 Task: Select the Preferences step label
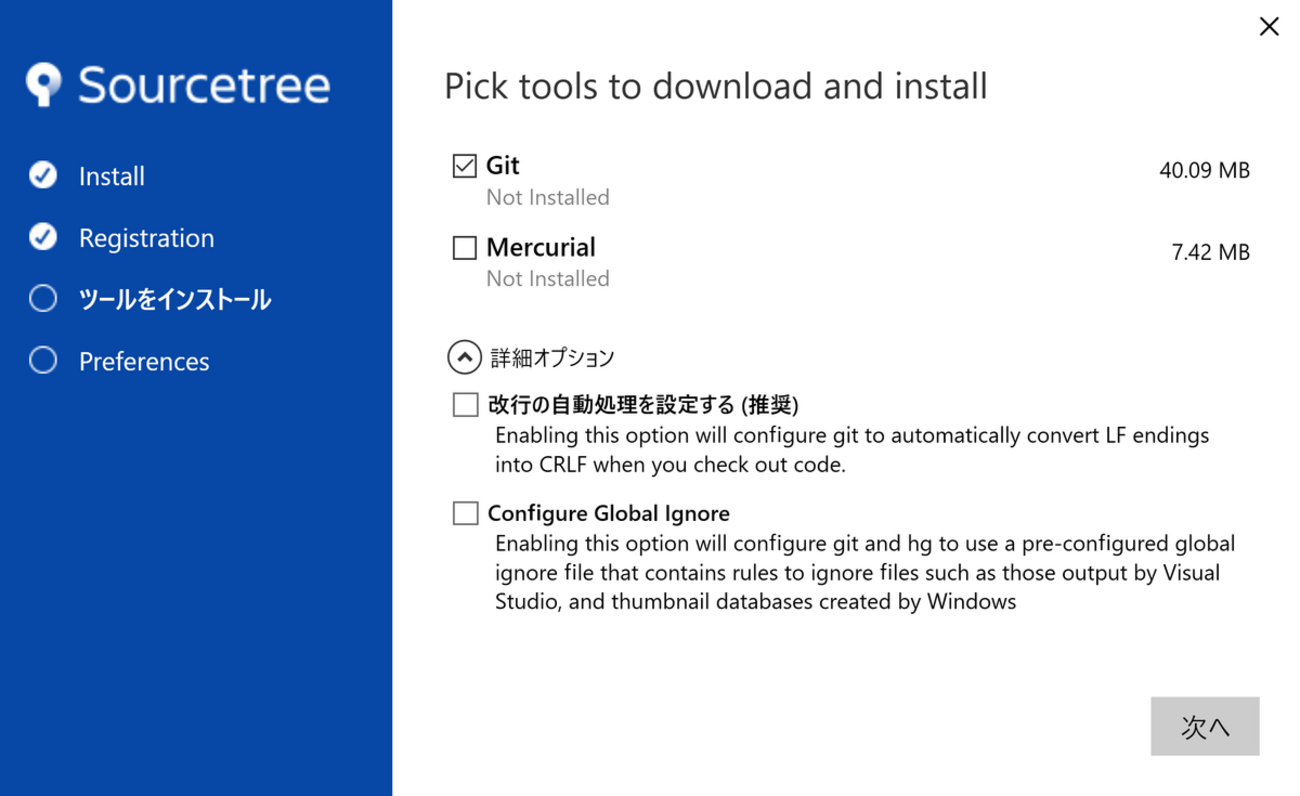[x=144, y=361]
